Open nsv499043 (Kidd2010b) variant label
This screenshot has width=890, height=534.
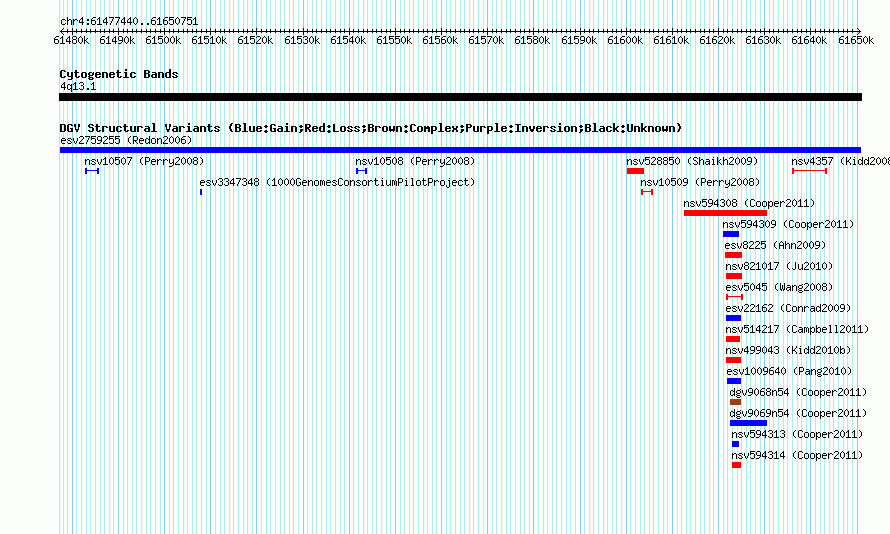(788, 350)
